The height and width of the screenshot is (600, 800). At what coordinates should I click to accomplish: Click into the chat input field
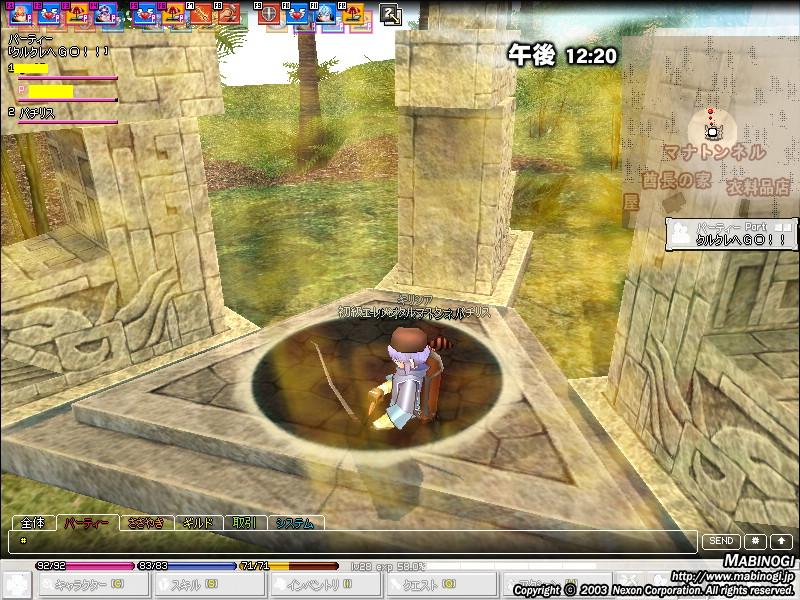[352, 541]
